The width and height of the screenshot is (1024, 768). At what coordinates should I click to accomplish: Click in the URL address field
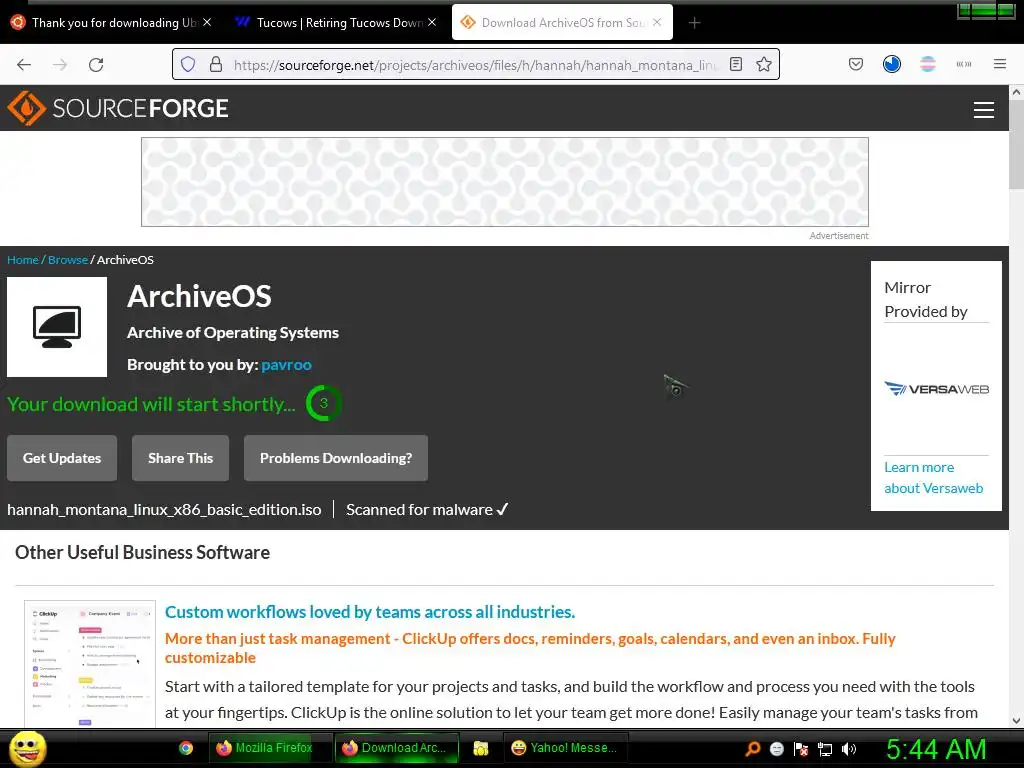[475, 65]
